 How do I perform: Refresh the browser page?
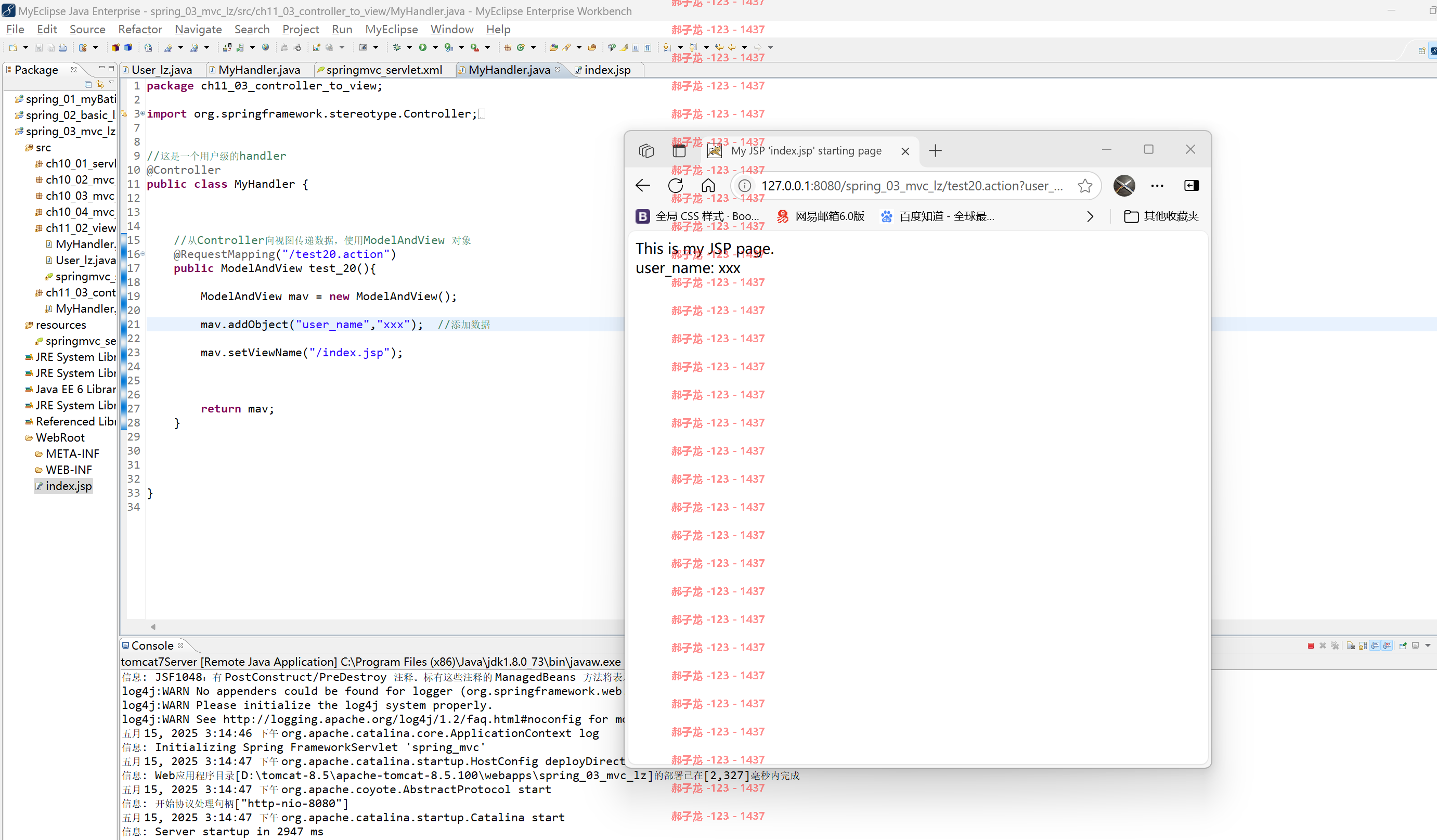click(x=675, y=185)
